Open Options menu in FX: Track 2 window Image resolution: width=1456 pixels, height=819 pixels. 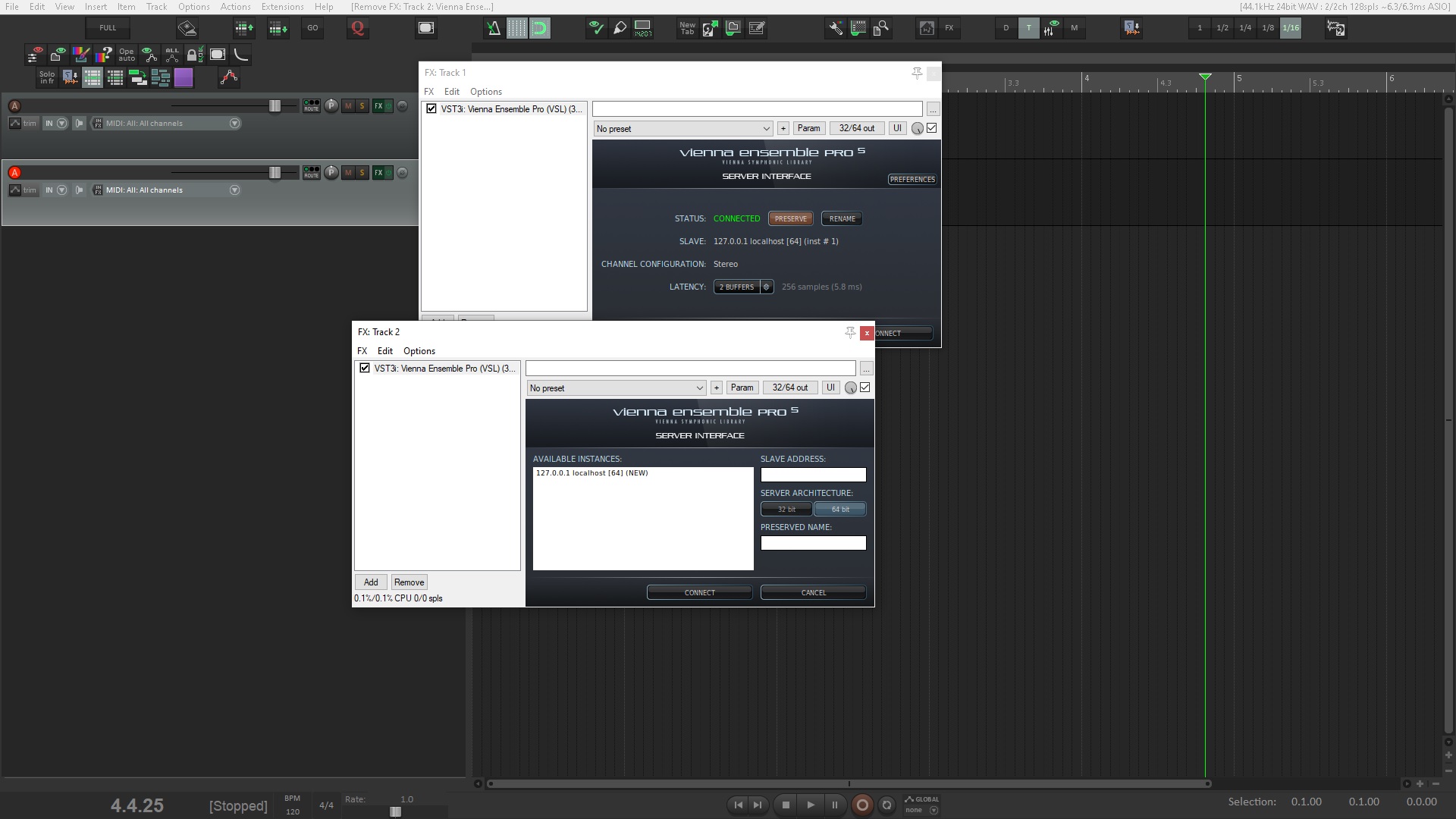419,351
